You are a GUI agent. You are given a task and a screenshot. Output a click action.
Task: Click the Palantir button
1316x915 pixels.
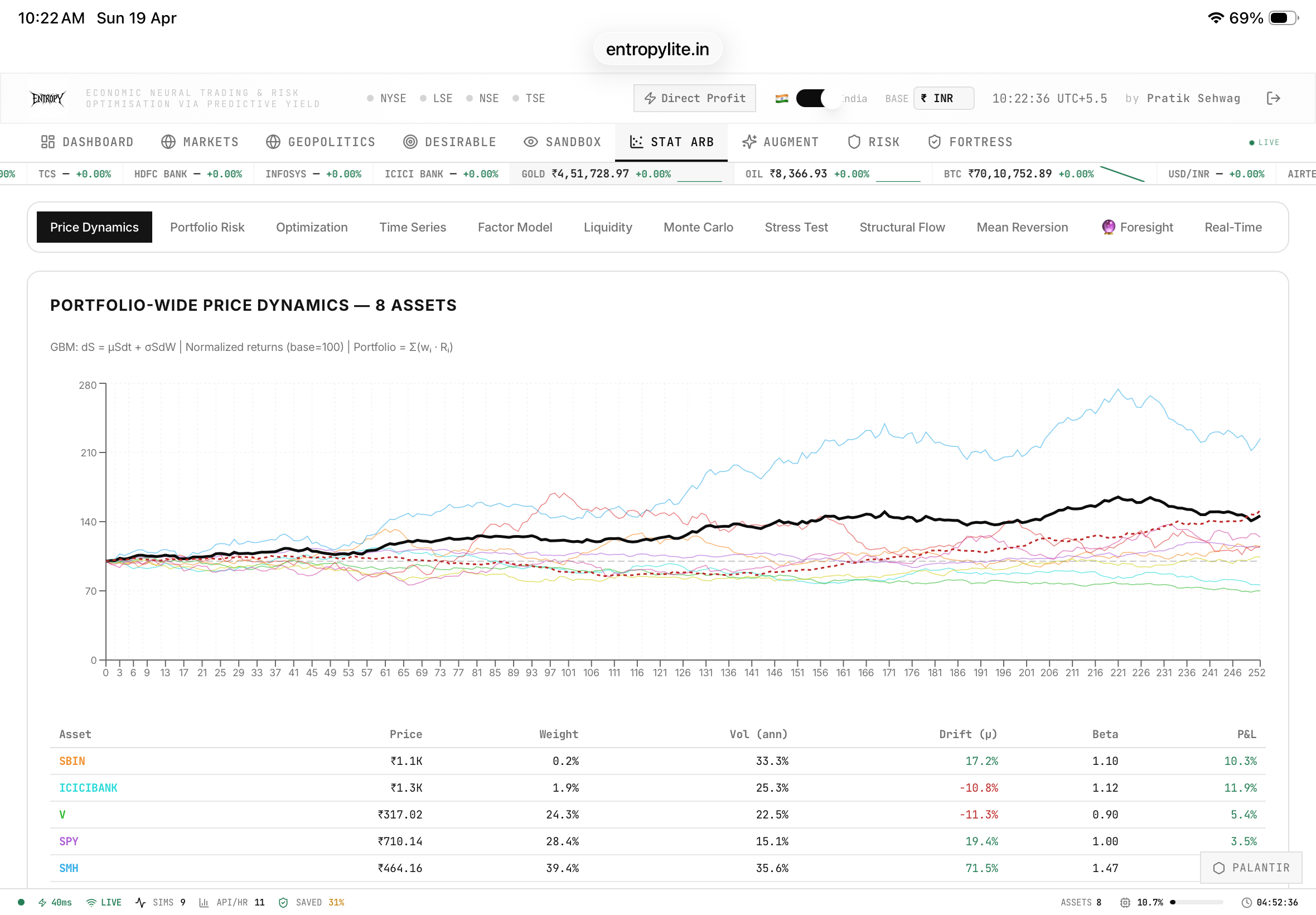click(1251, 868)
